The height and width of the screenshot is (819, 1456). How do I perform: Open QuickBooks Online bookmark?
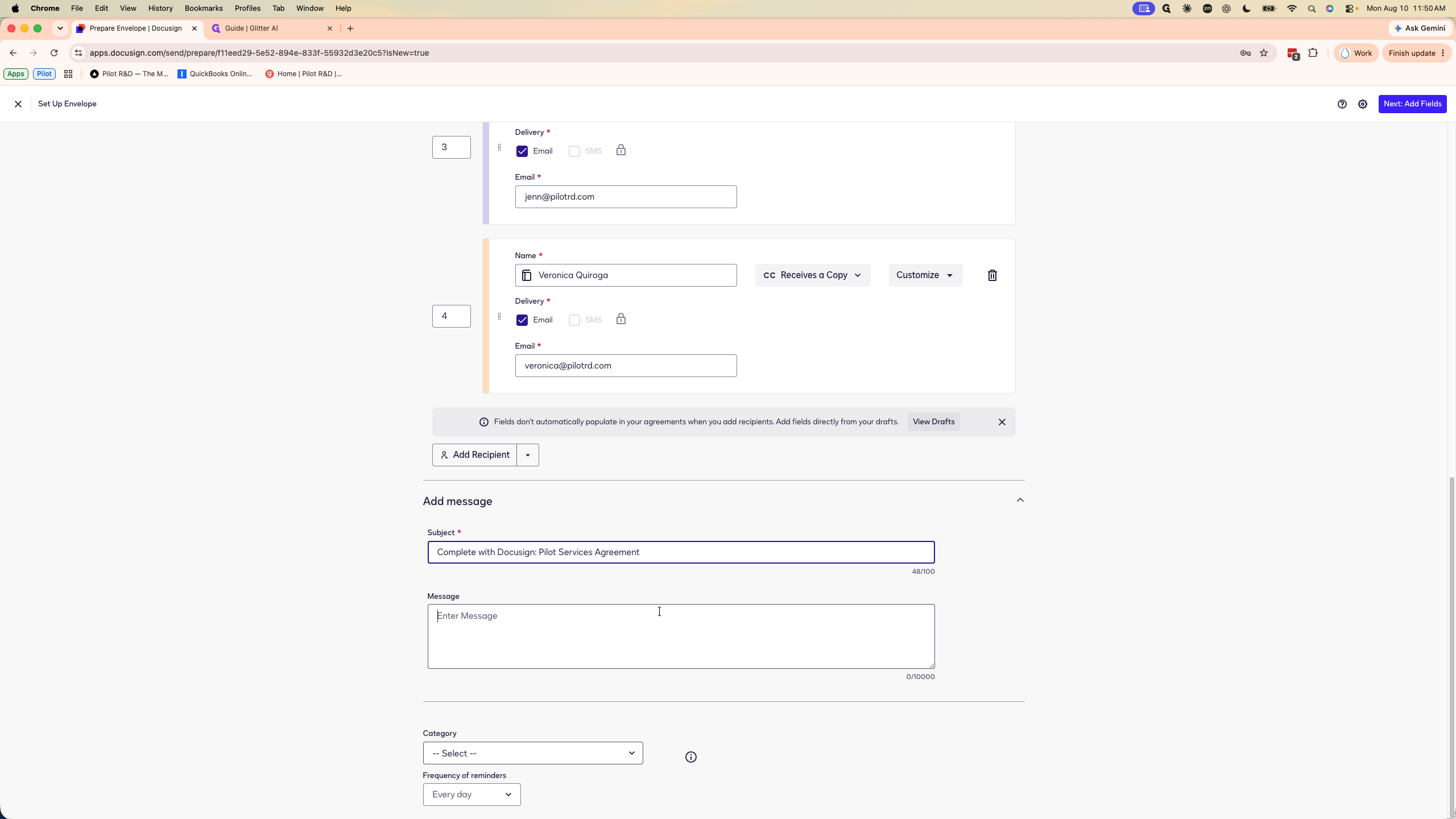[x=215, y=74]
